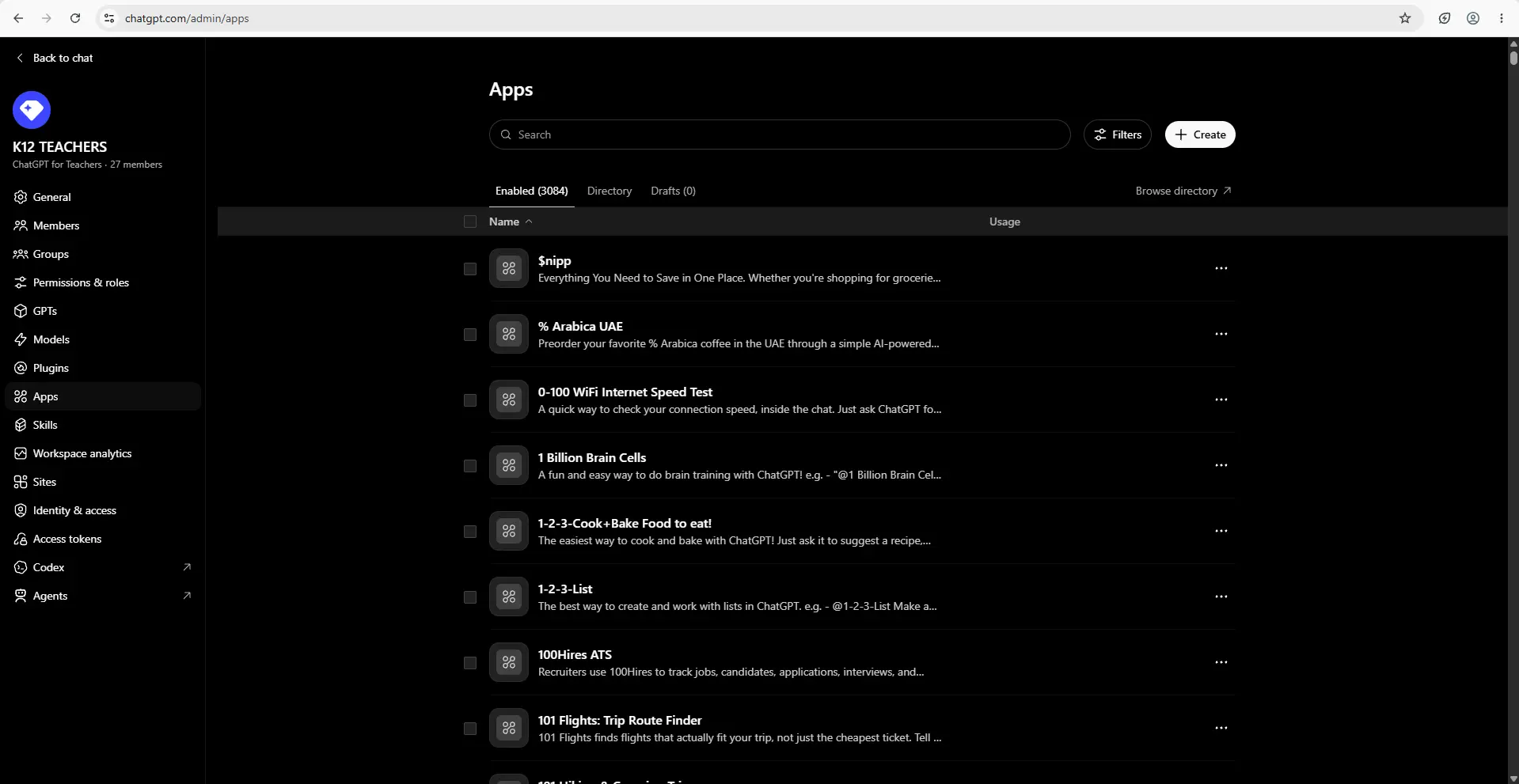The height and width of the screenshot is (784, 1519).
Task: Select the 1-2-3-List checkbox
Action: (x=470, y=597)
